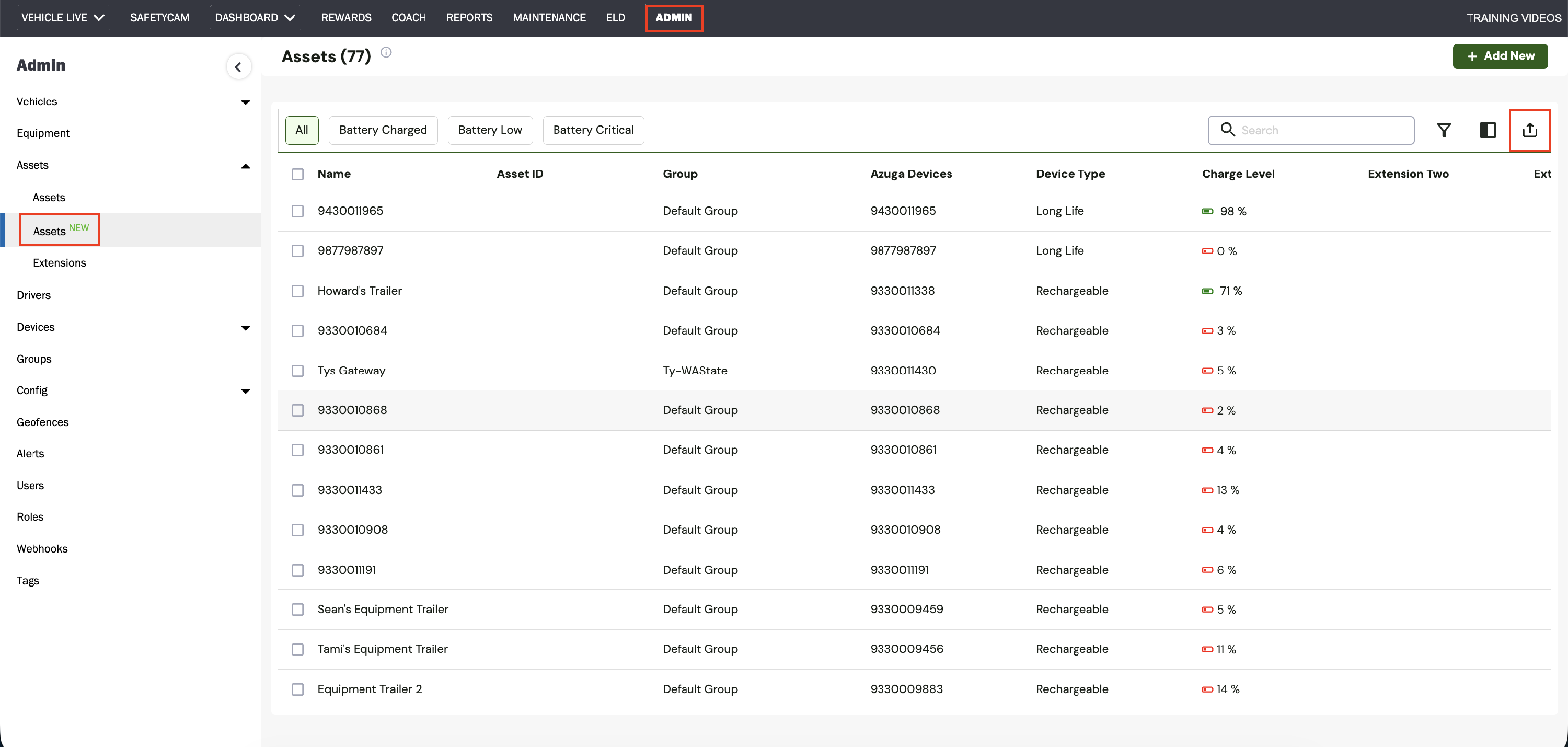Click the battery icon on Howard's Trailer row
The width and height of the screenshot is (1568, 747).
coord(1207,291)
